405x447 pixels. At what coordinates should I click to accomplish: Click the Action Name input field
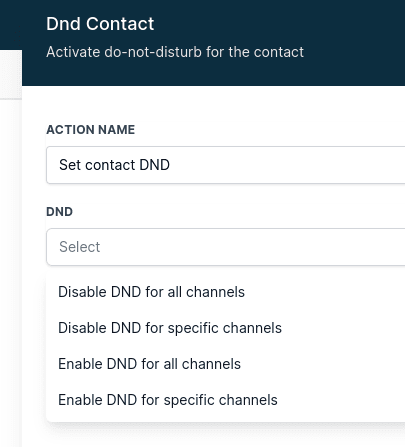point(226,165)
